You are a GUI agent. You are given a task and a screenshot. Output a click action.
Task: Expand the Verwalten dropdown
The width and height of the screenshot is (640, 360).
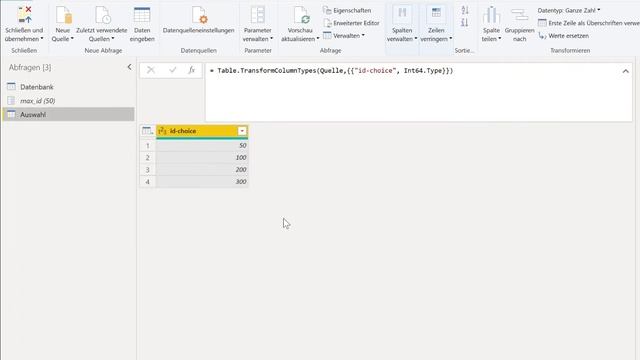click(344, 36)
